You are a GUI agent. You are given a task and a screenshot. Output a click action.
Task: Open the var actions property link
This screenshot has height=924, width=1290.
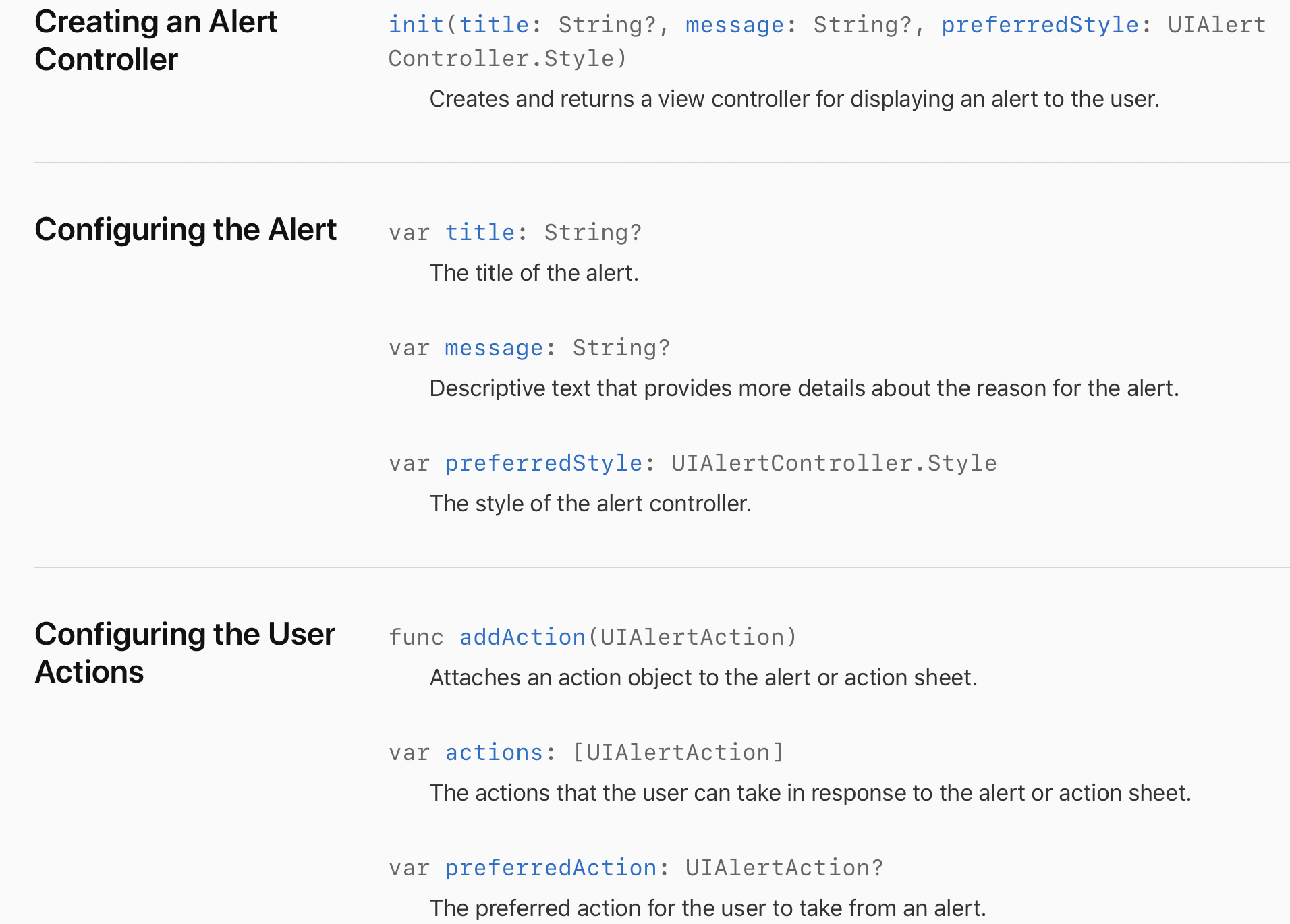pos(494,753)
